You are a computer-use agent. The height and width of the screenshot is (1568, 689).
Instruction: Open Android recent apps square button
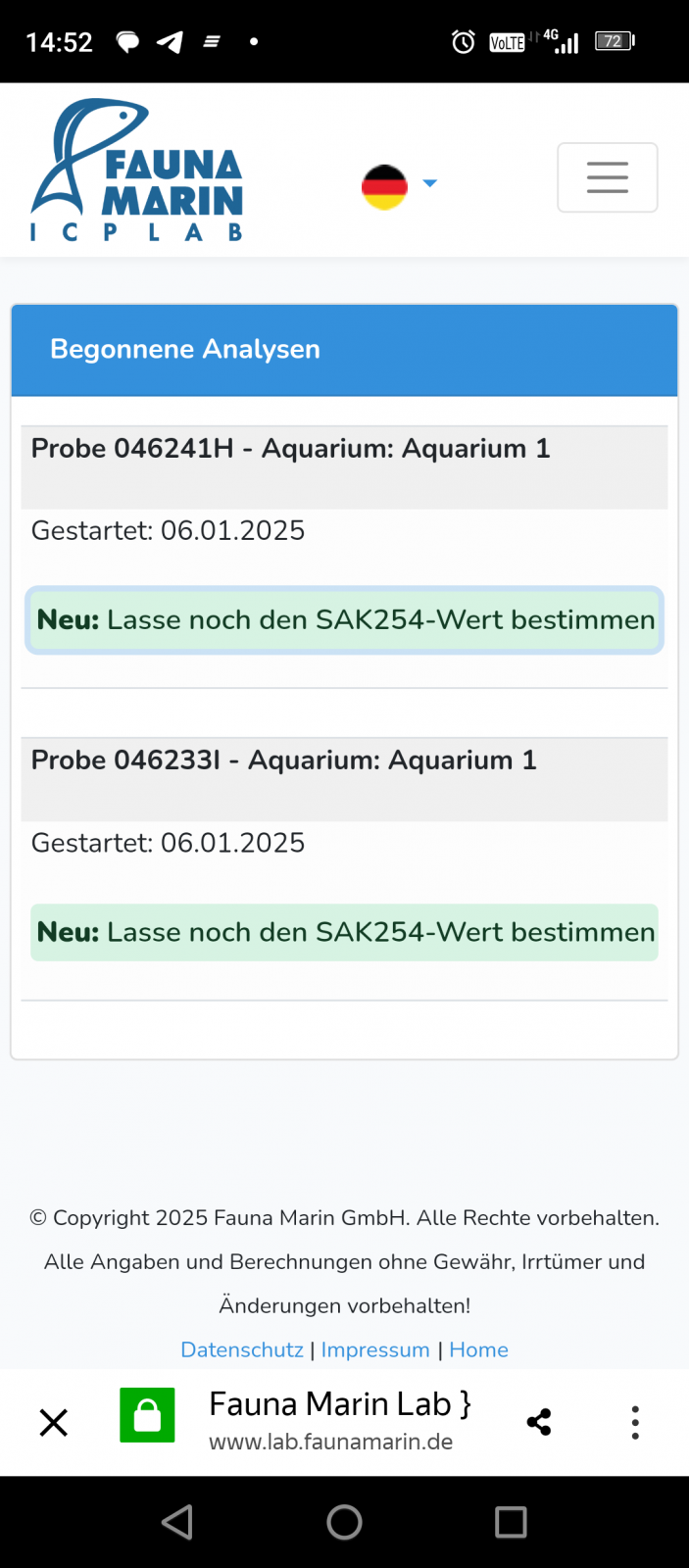tap(511, 1522)
